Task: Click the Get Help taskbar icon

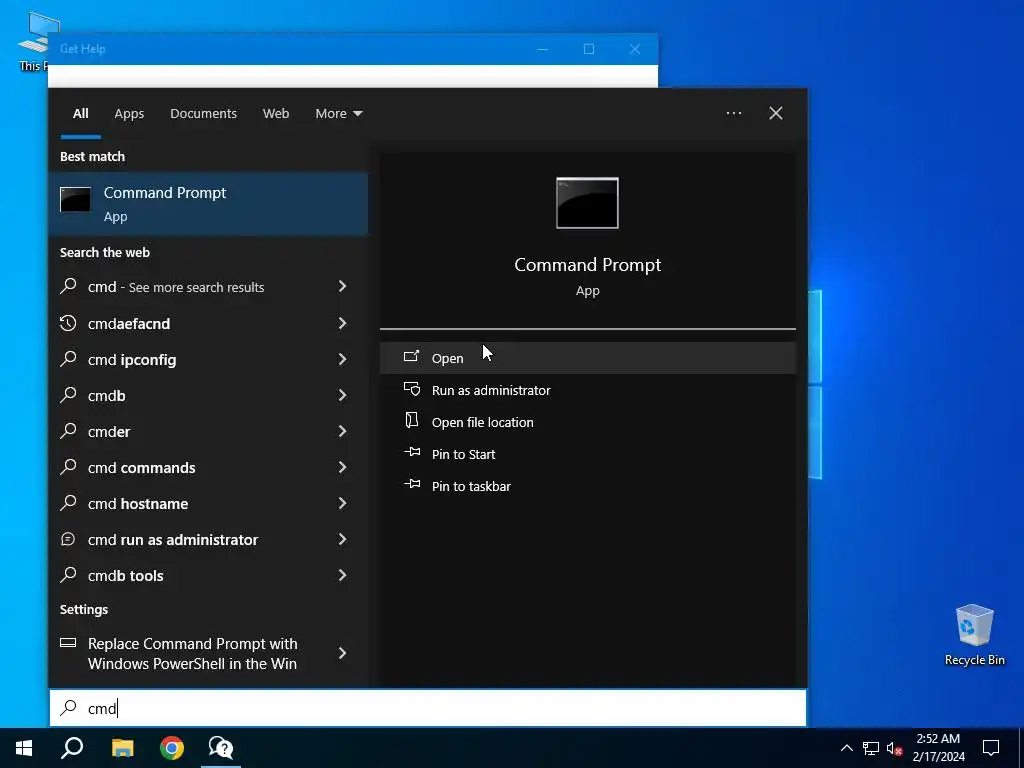Action: (221, 748)
